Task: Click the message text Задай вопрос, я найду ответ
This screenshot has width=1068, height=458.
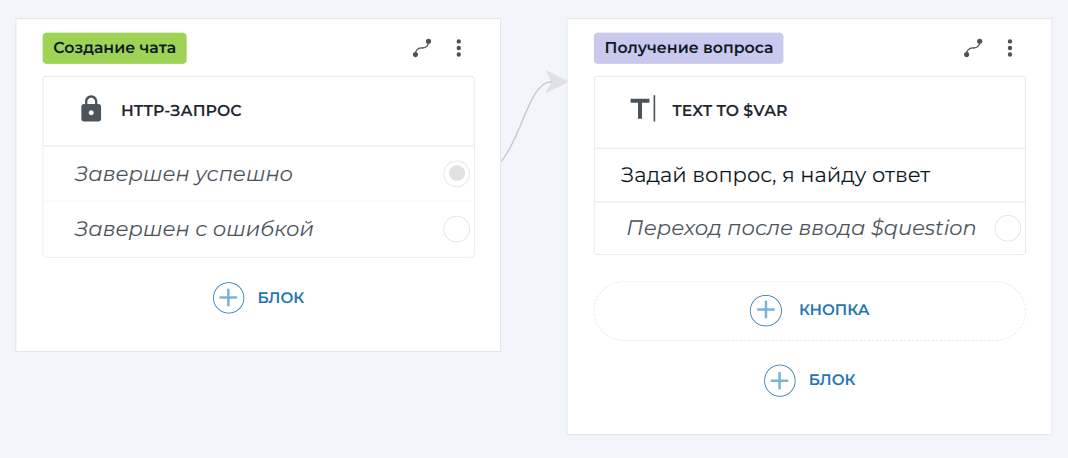Action: click(775, 175)
